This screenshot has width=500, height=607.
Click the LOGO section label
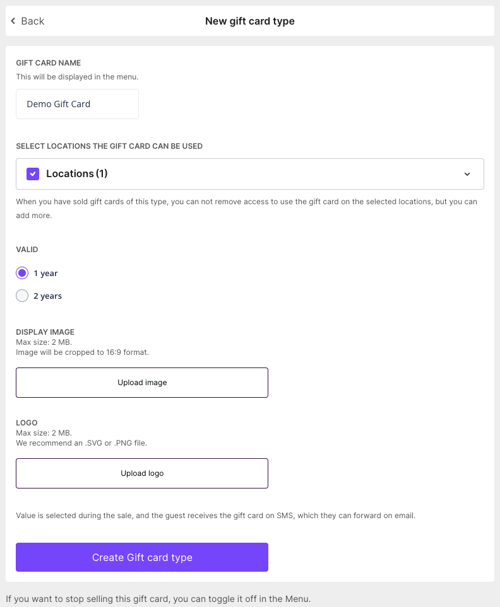tap(27, 423)
